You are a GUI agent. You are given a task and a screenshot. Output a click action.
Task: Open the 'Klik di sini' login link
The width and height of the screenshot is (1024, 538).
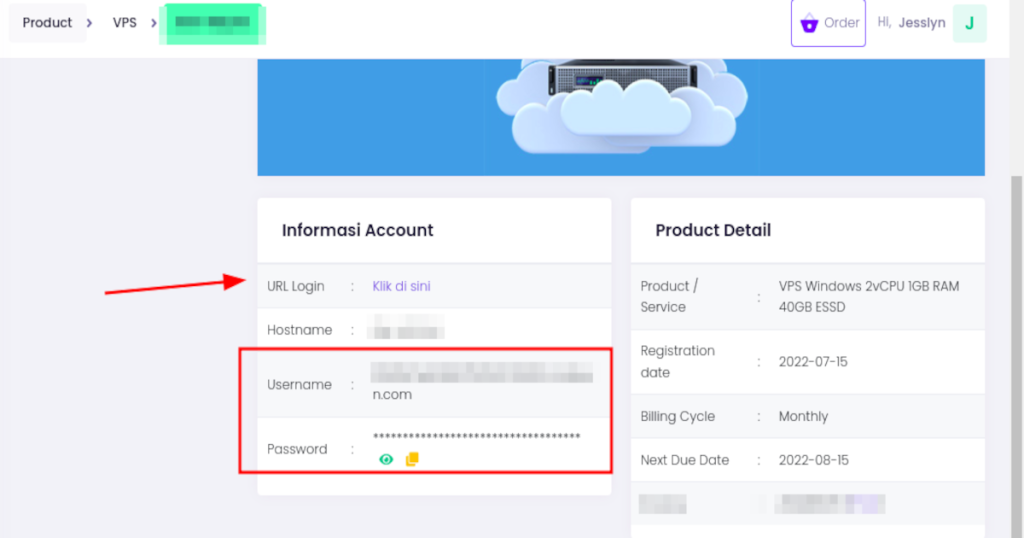pos(401,286)
